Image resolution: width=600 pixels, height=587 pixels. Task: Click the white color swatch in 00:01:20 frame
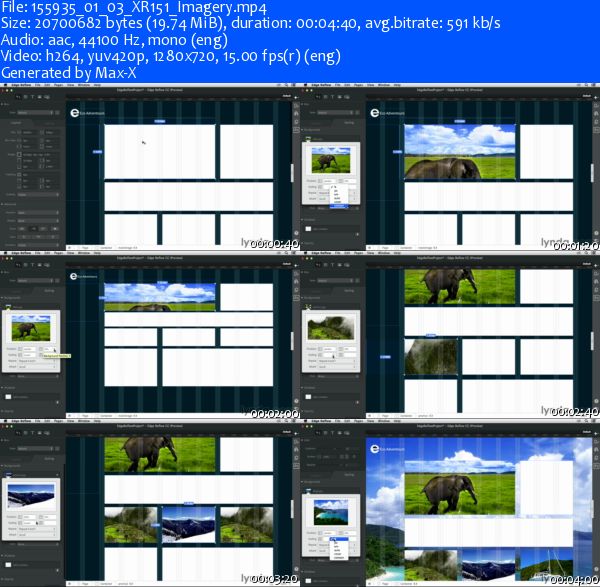tap(308, 229)
